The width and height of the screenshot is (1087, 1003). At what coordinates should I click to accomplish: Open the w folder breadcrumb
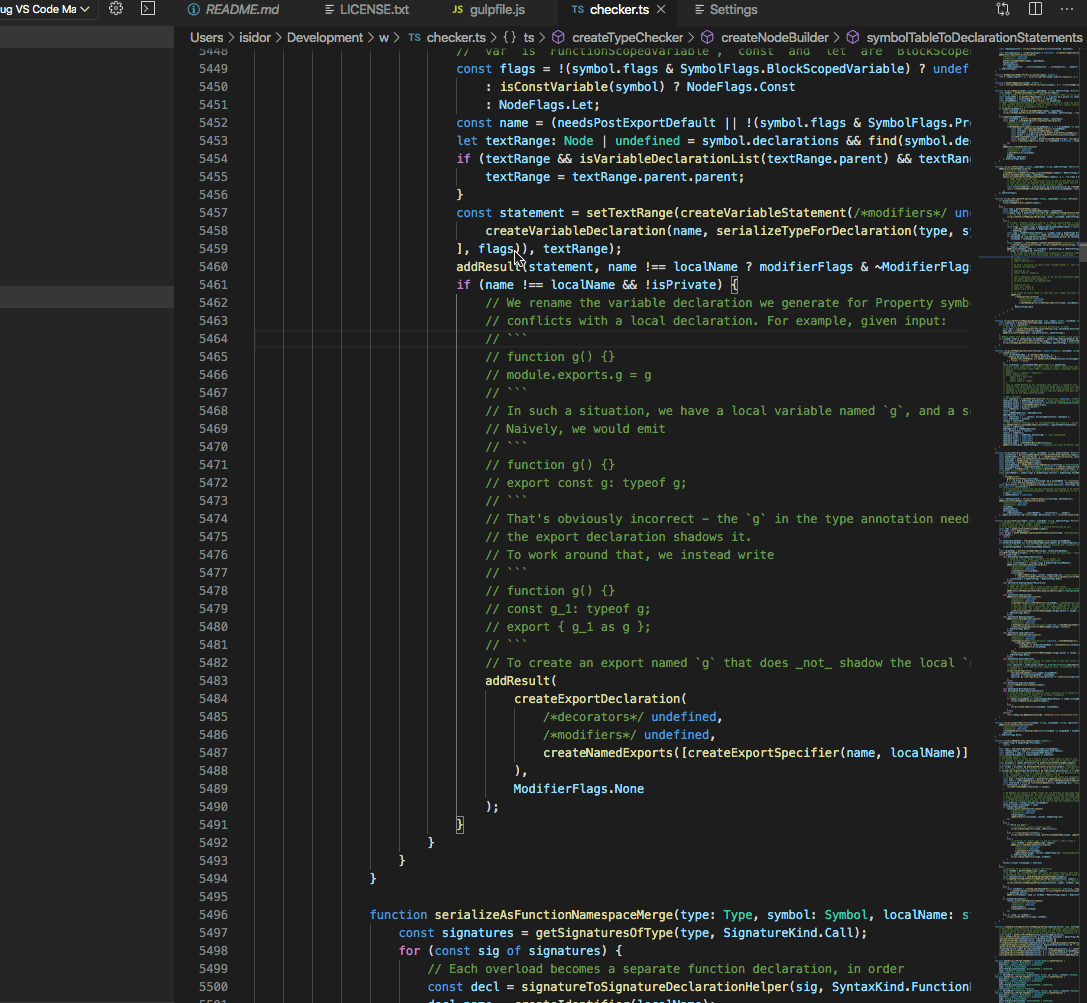click(383, 37)
